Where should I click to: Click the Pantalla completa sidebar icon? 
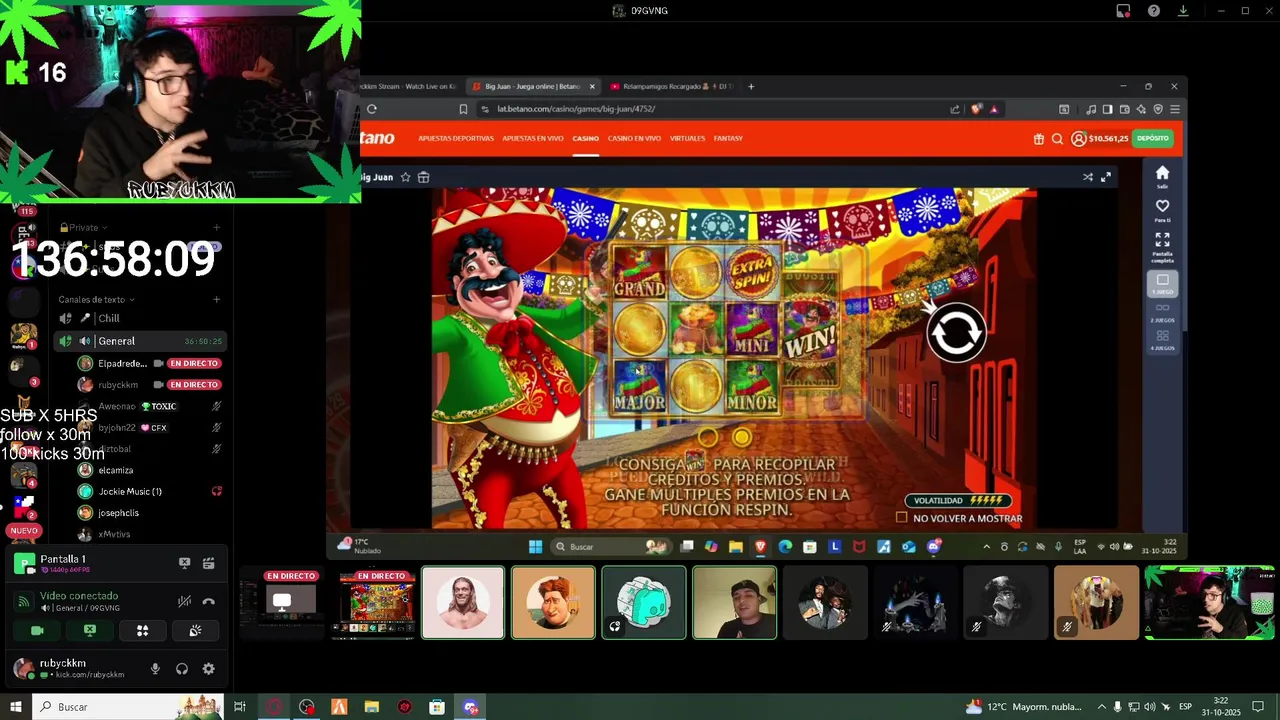tap(1162, 246)
